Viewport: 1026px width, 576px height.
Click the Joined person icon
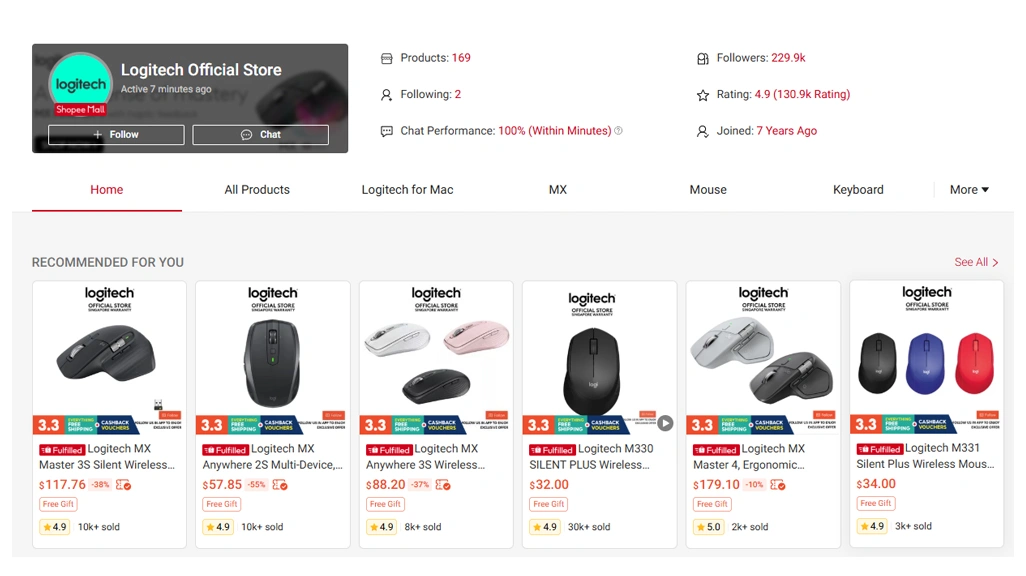[703, 130]
